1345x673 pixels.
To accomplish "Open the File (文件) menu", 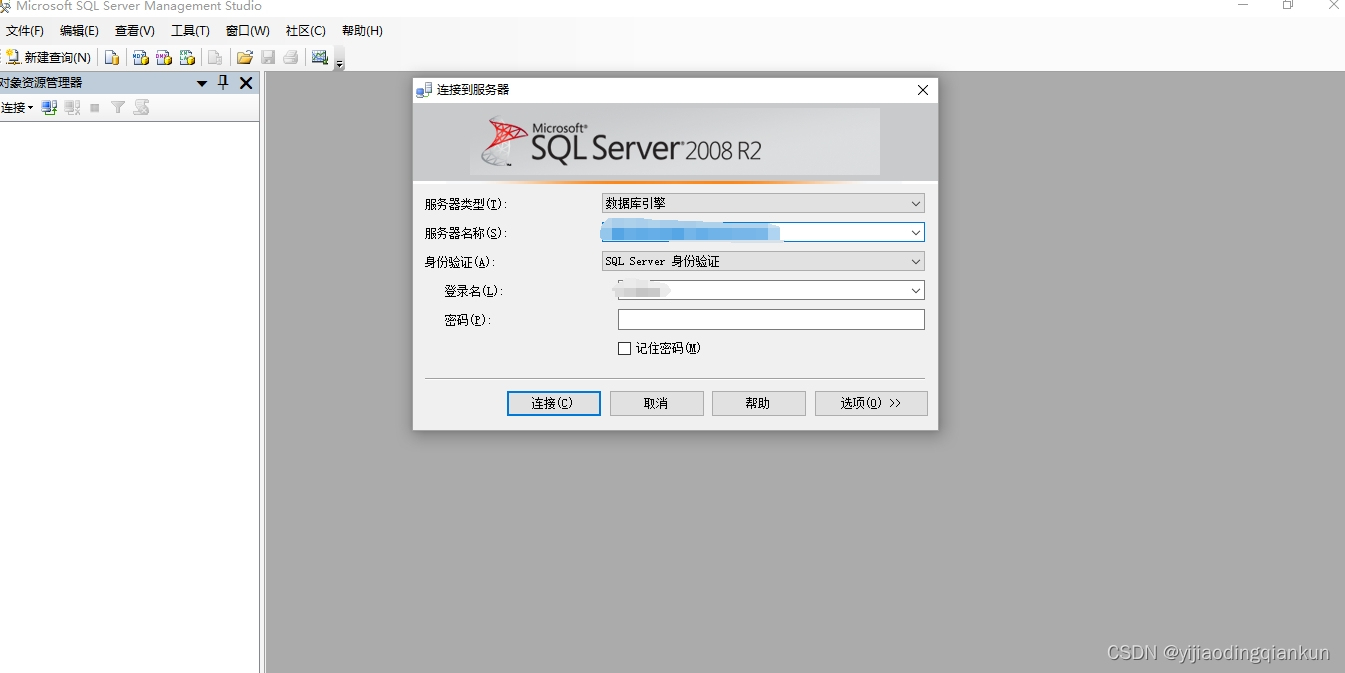I will tap(25, 31).
